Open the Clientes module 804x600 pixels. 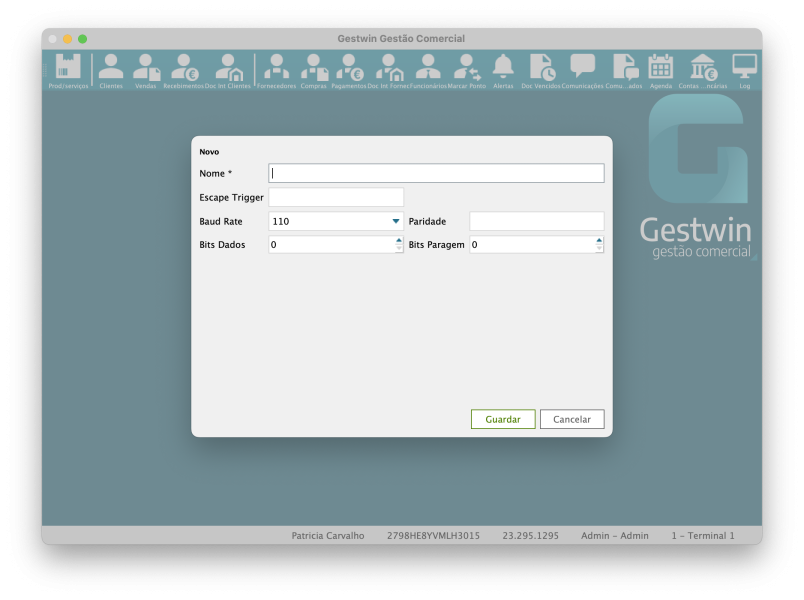tap(111, 70)
